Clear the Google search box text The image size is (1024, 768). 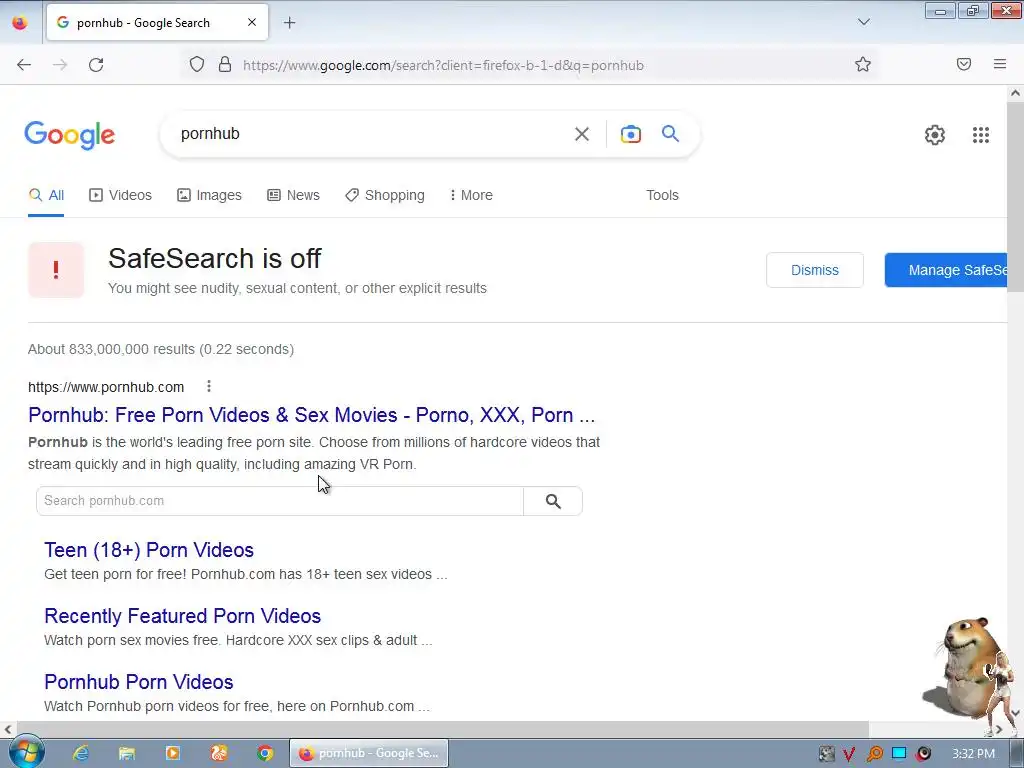(x=581, y=134)
